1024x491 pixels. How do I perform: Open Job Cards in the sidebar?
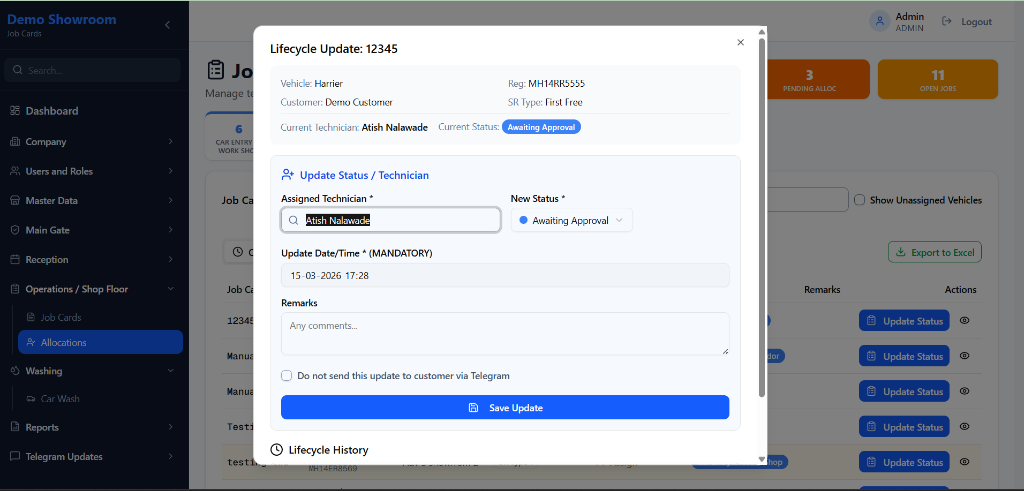pos(60,317)
